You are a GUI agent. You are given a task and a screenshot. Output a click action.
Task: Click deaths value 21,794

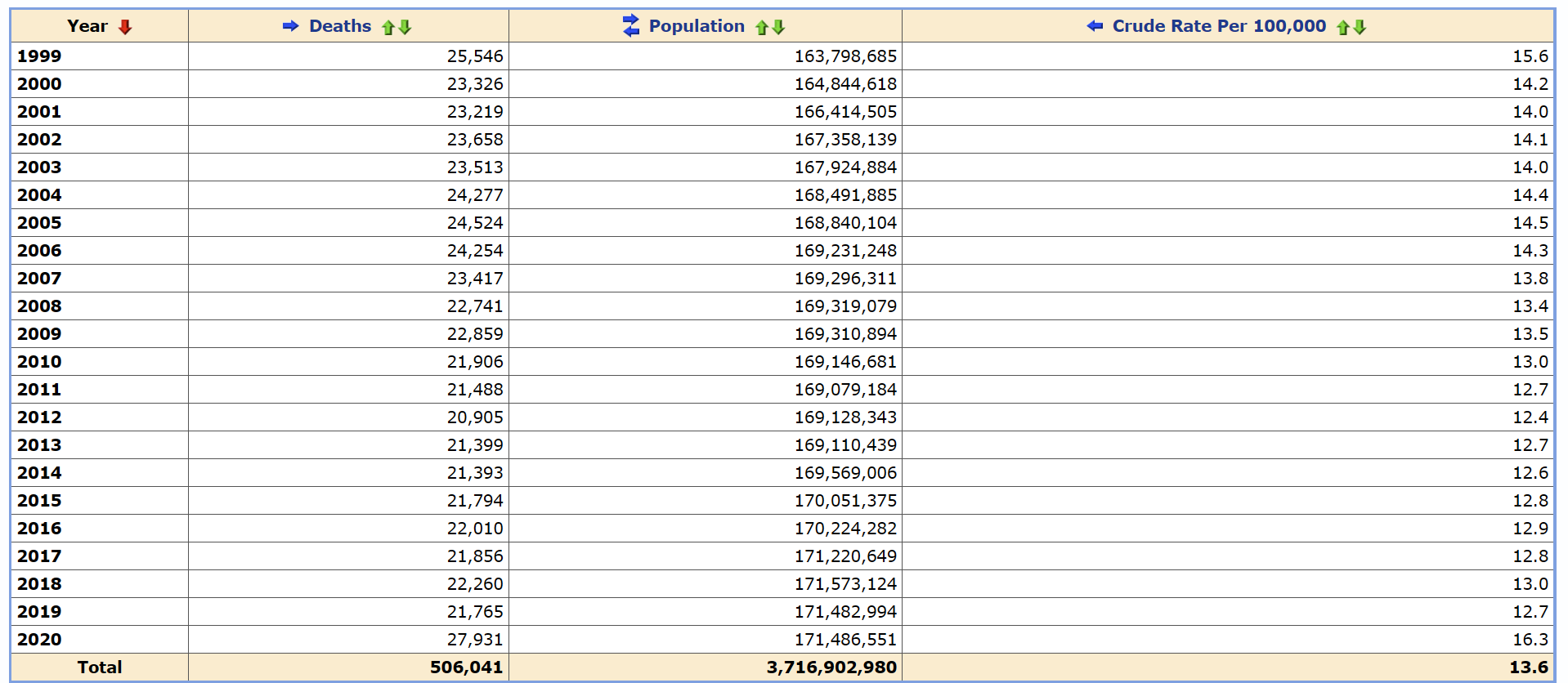[x=475, y=501]
